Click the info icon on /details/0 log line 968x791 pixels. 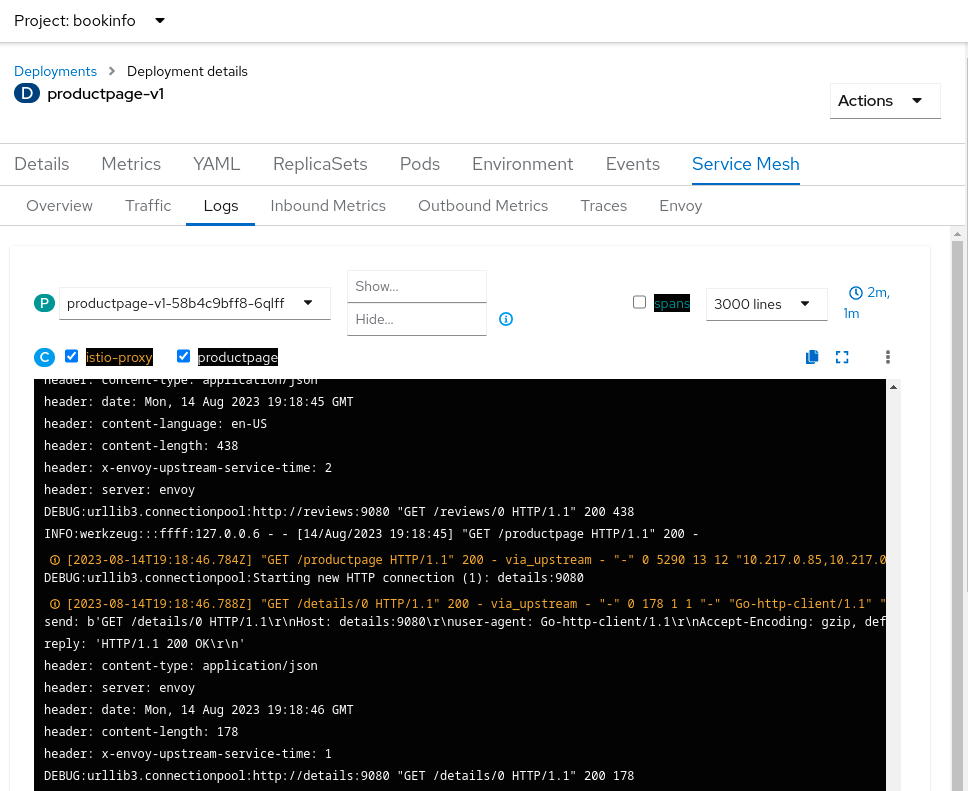tap(55, 604)
